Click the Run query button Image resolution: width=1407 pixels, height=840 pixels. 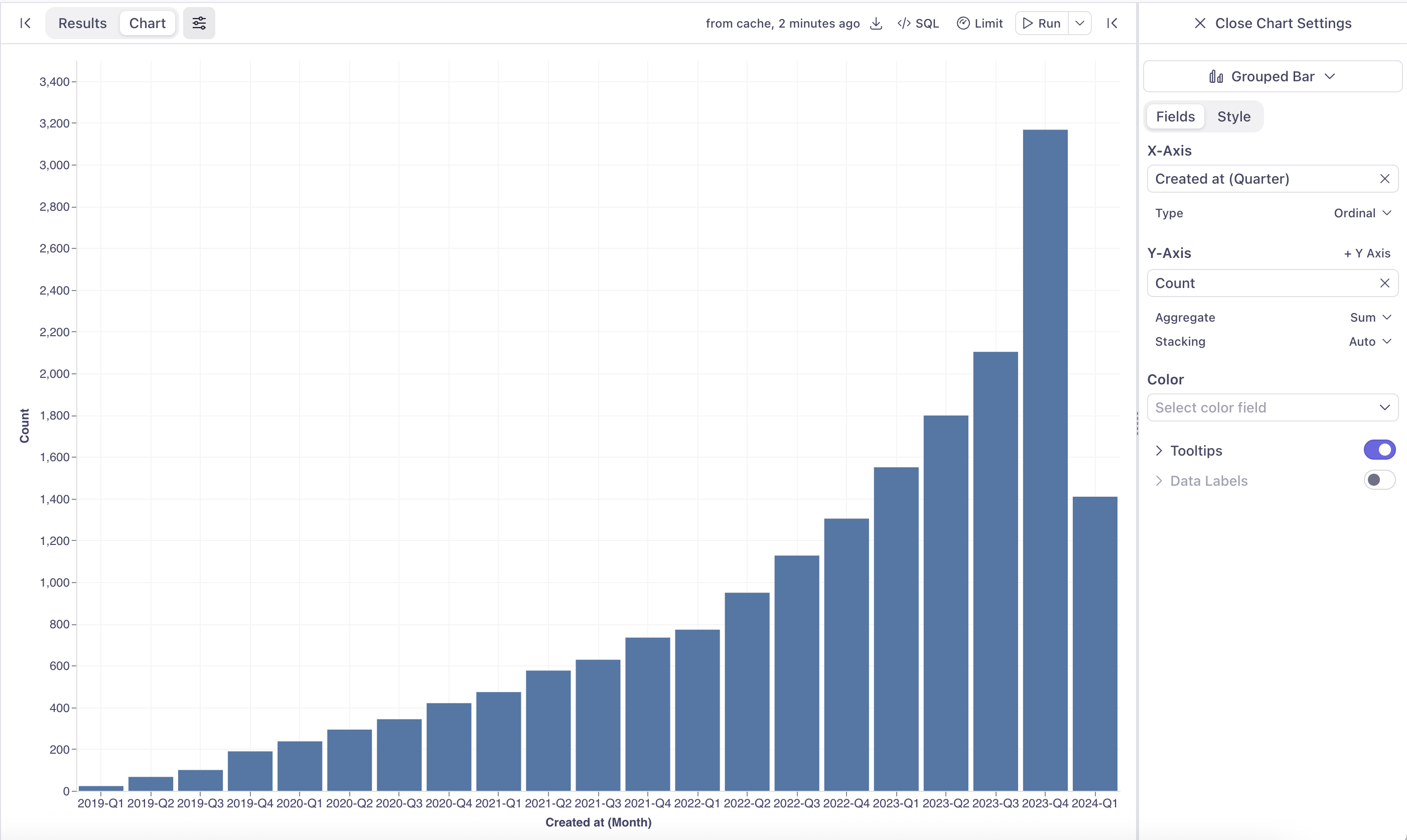pos(1041,23)
